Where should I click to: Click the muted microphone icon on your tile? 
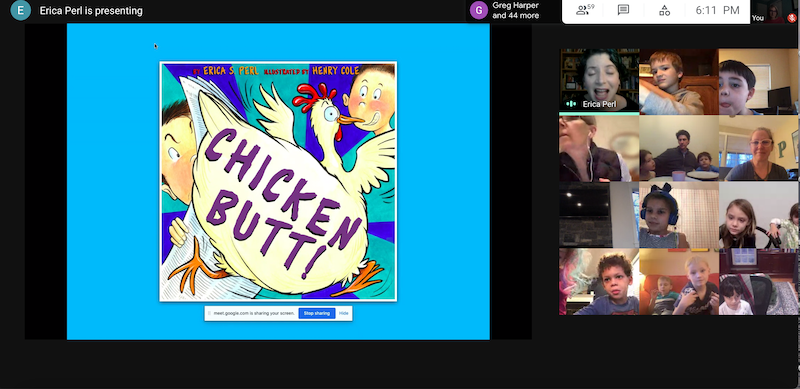(792, 18)
